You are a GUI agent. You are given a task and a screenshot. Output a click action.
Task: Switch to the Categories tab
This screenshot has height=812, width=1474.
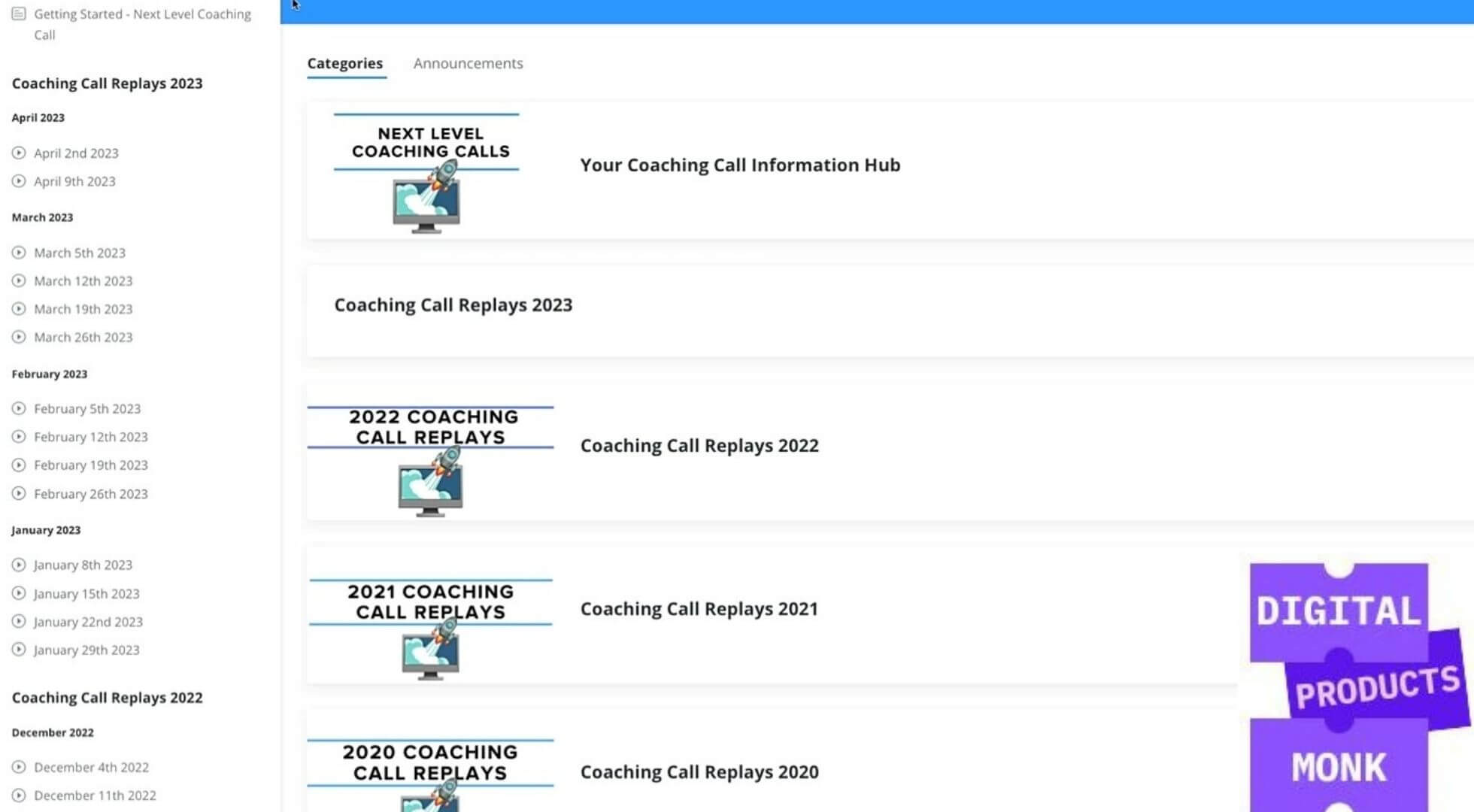[345, 63]
